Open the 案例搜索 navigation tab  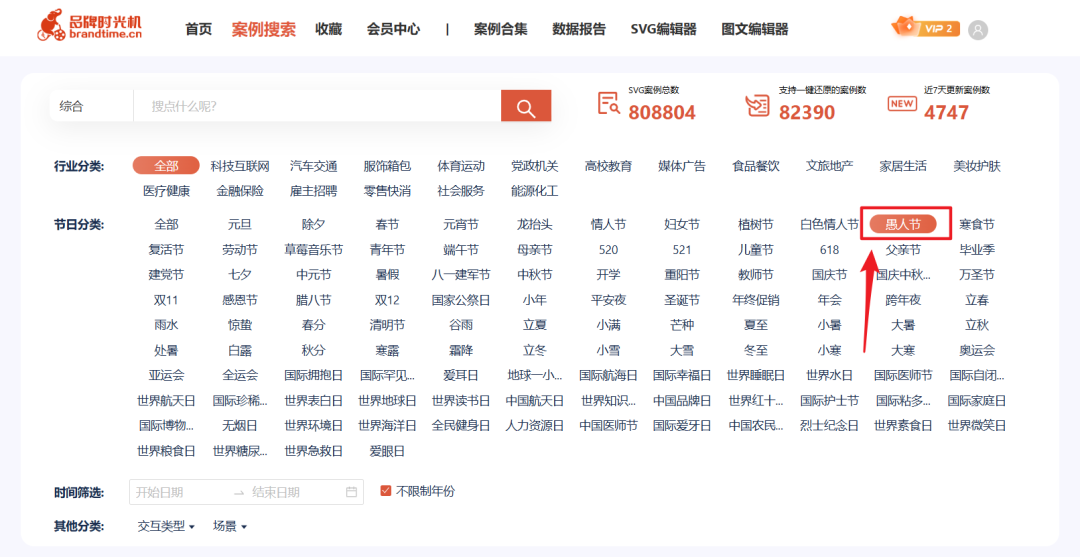click(x=264, y=29)
